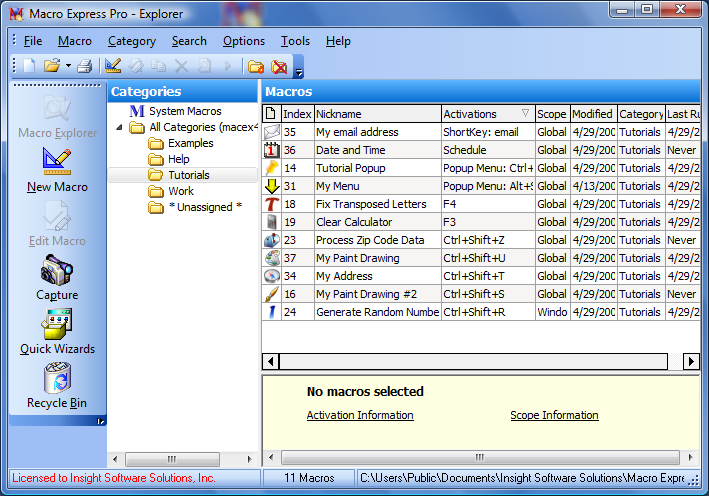Click the Index column header

298,114
